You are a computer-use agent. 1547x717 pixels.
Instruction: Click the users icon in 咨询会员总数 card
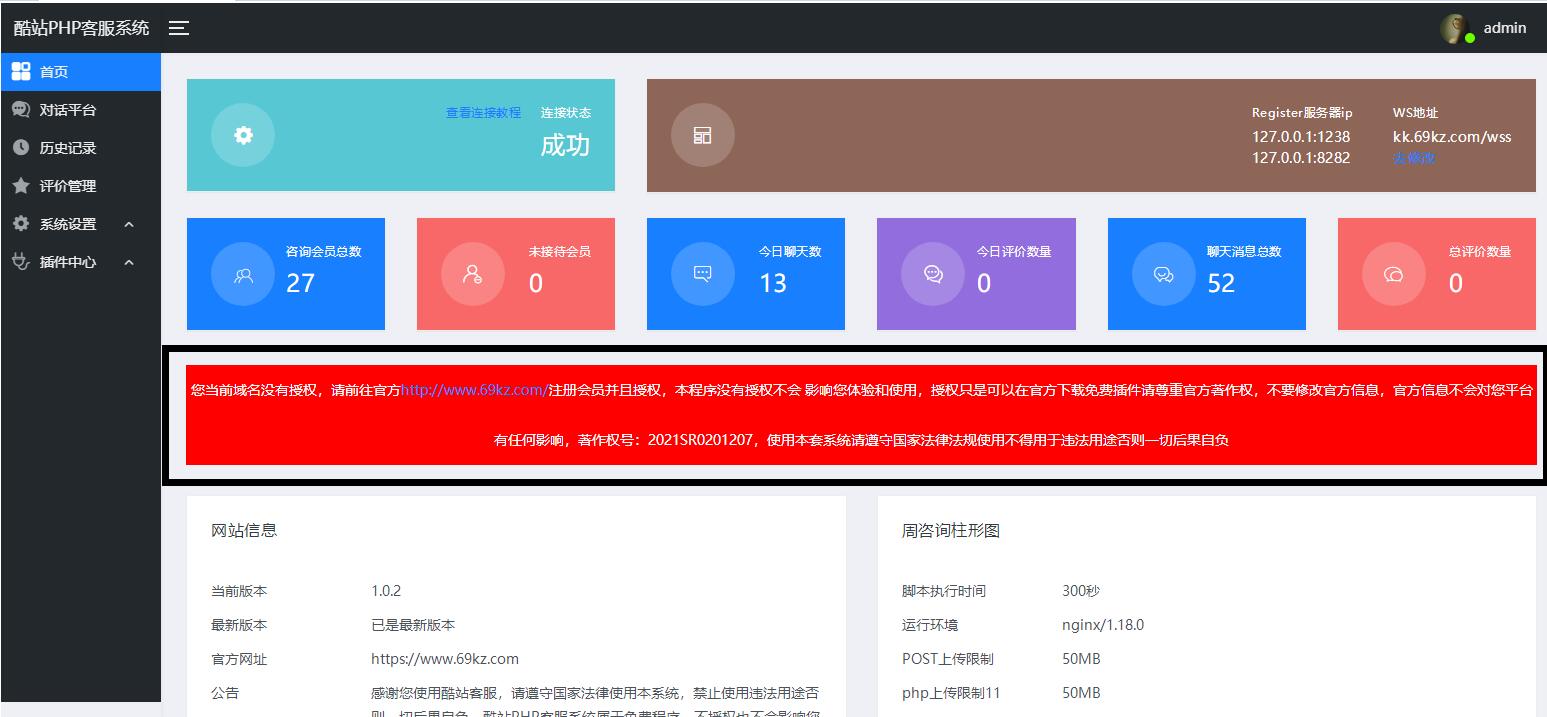point(243,275)
